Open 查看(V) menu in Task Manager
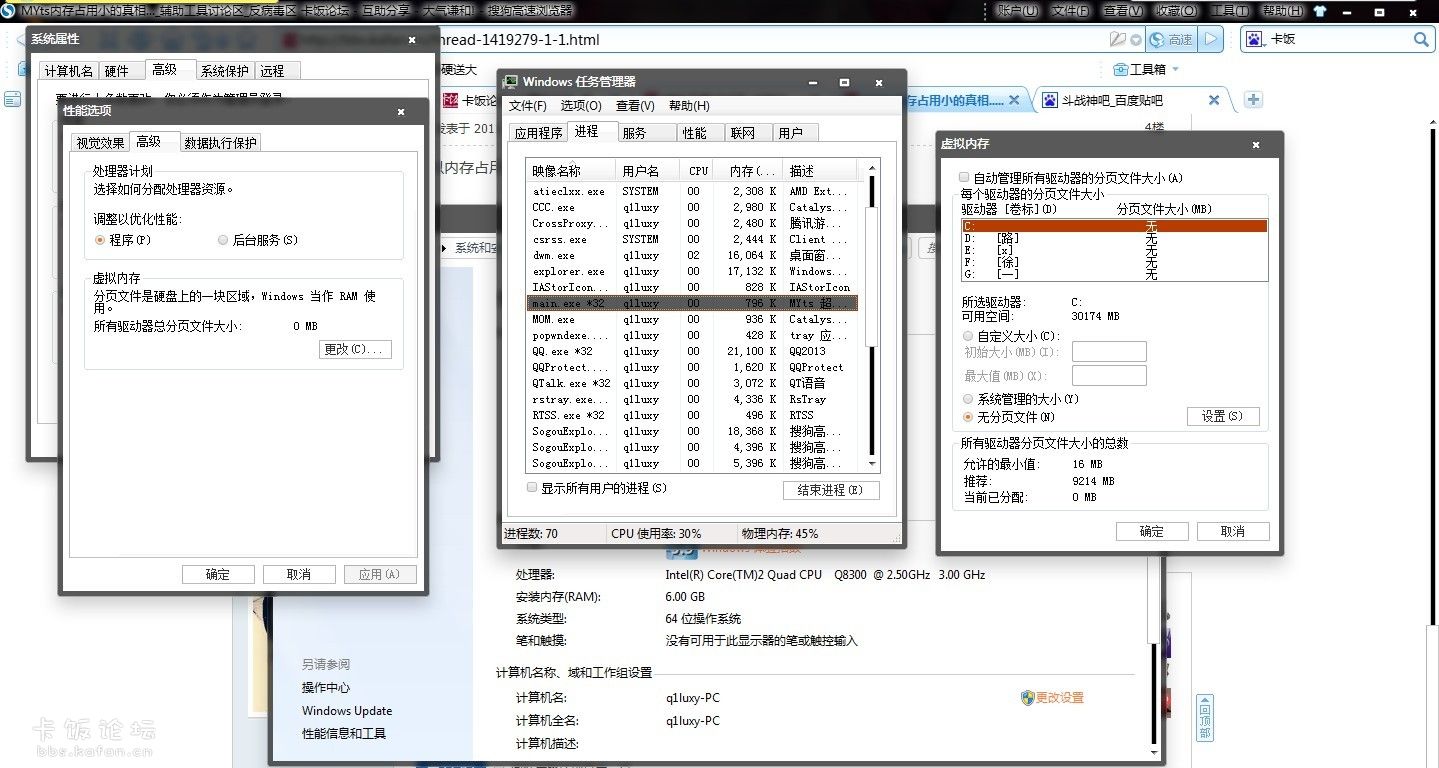The image size is (1439, 768). (x=635, y=106)
